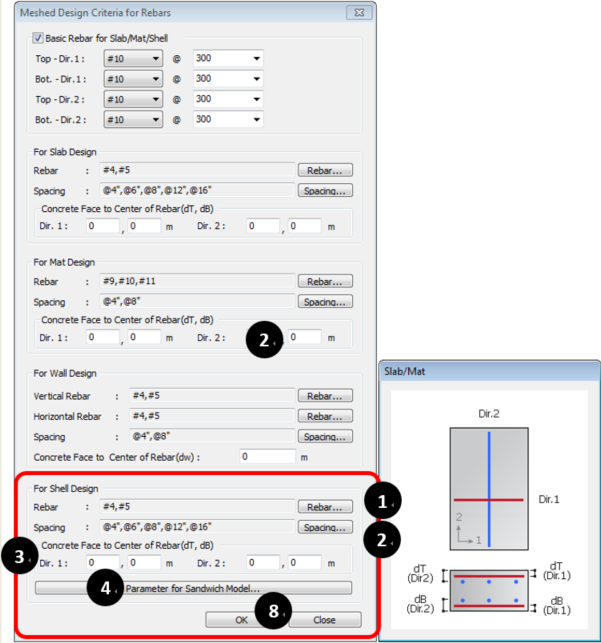Expand Top - Dir.2 spacing combo box

[x=228, y=99]
